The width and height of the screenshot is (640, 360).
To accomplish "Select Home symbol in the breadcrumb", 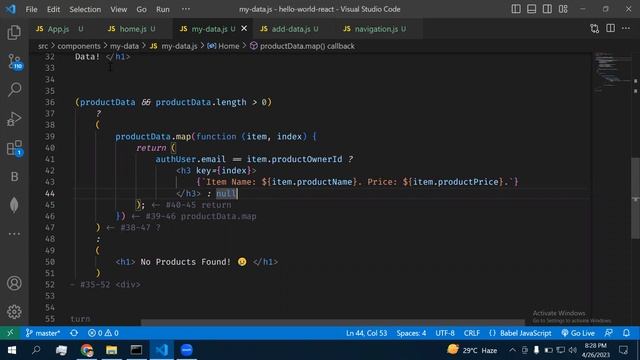I will pyautogui.click(x=224, y=46).
